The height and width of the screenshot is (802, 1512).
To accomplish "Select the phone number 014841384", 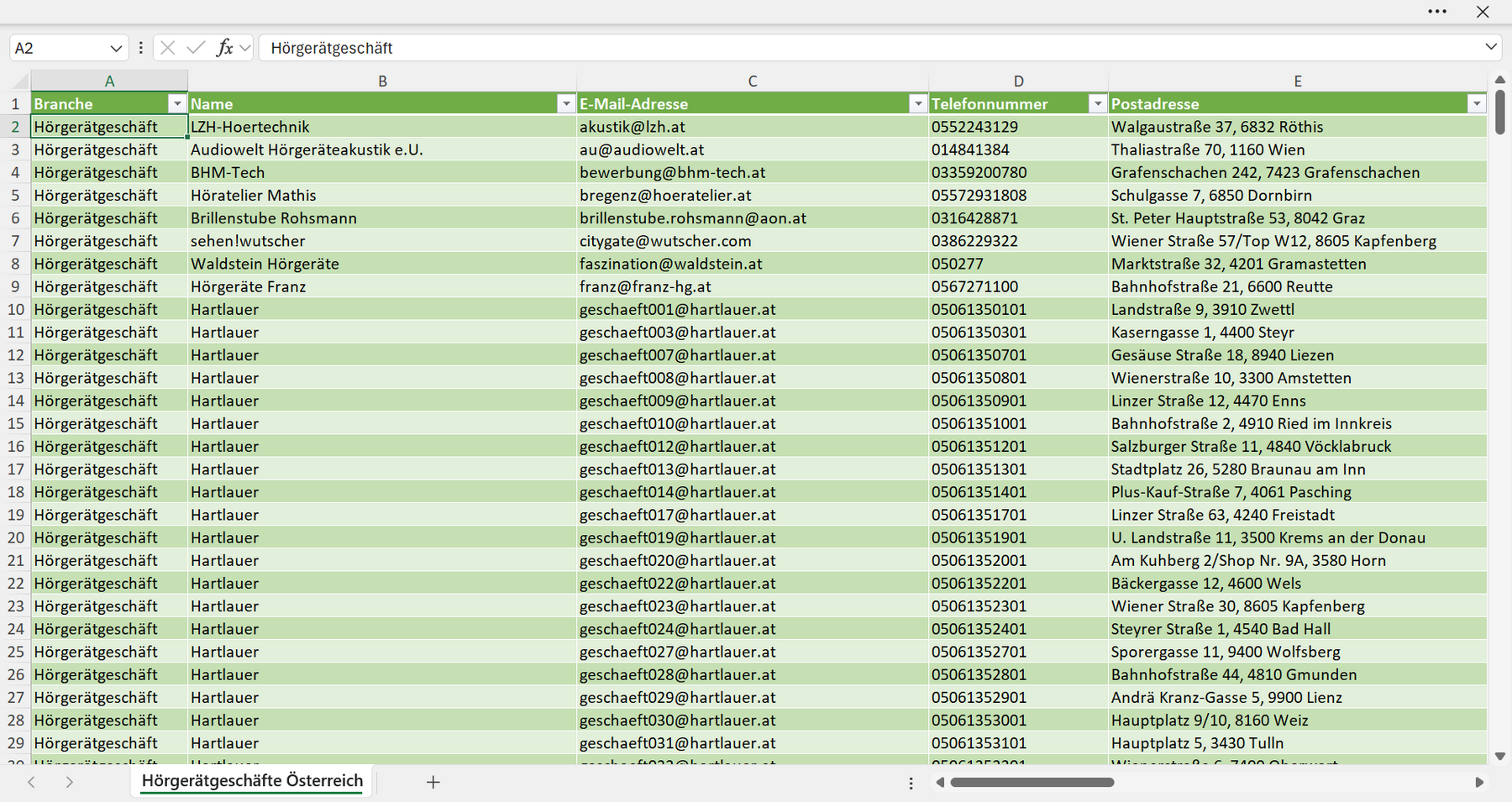I will 1018,149.
